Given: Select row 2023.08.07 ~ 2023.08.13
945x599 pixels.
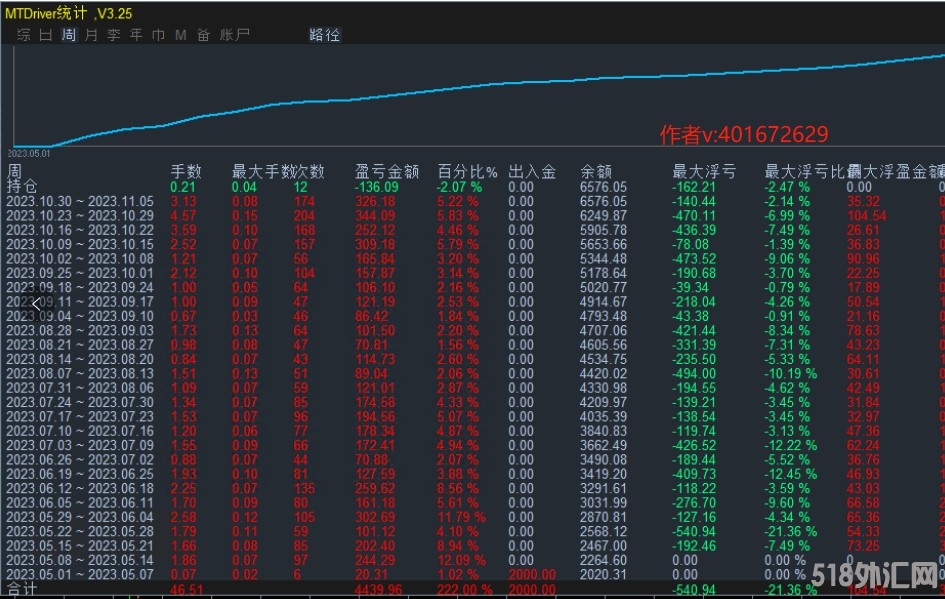Looking at the screenshot, I should [80, 374].
